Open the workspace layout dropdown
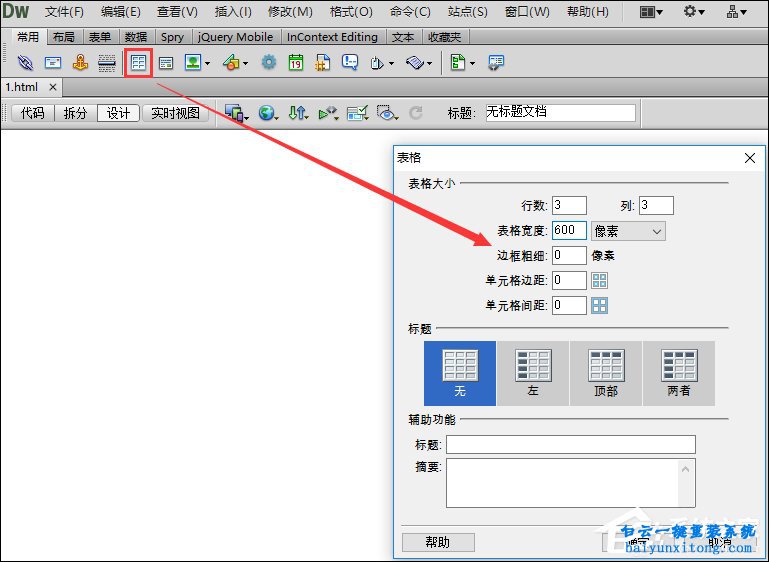The image size is (769, 562). click(x=651, y=12)
